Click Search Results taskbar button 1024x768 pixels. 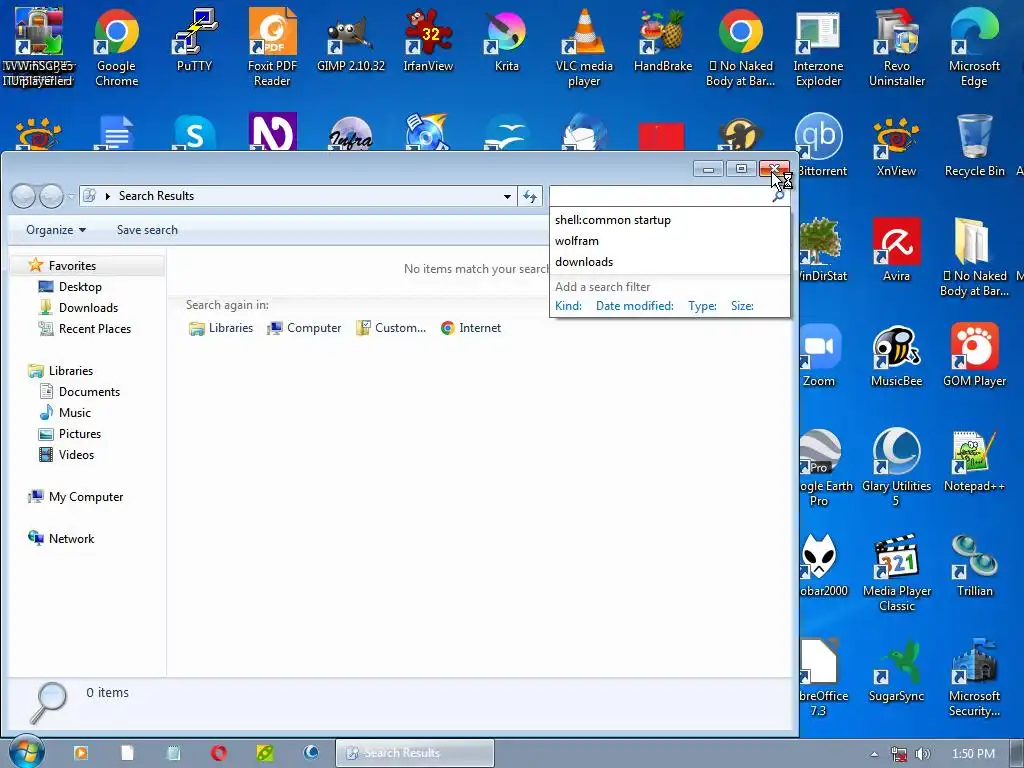tap(415, 753)
